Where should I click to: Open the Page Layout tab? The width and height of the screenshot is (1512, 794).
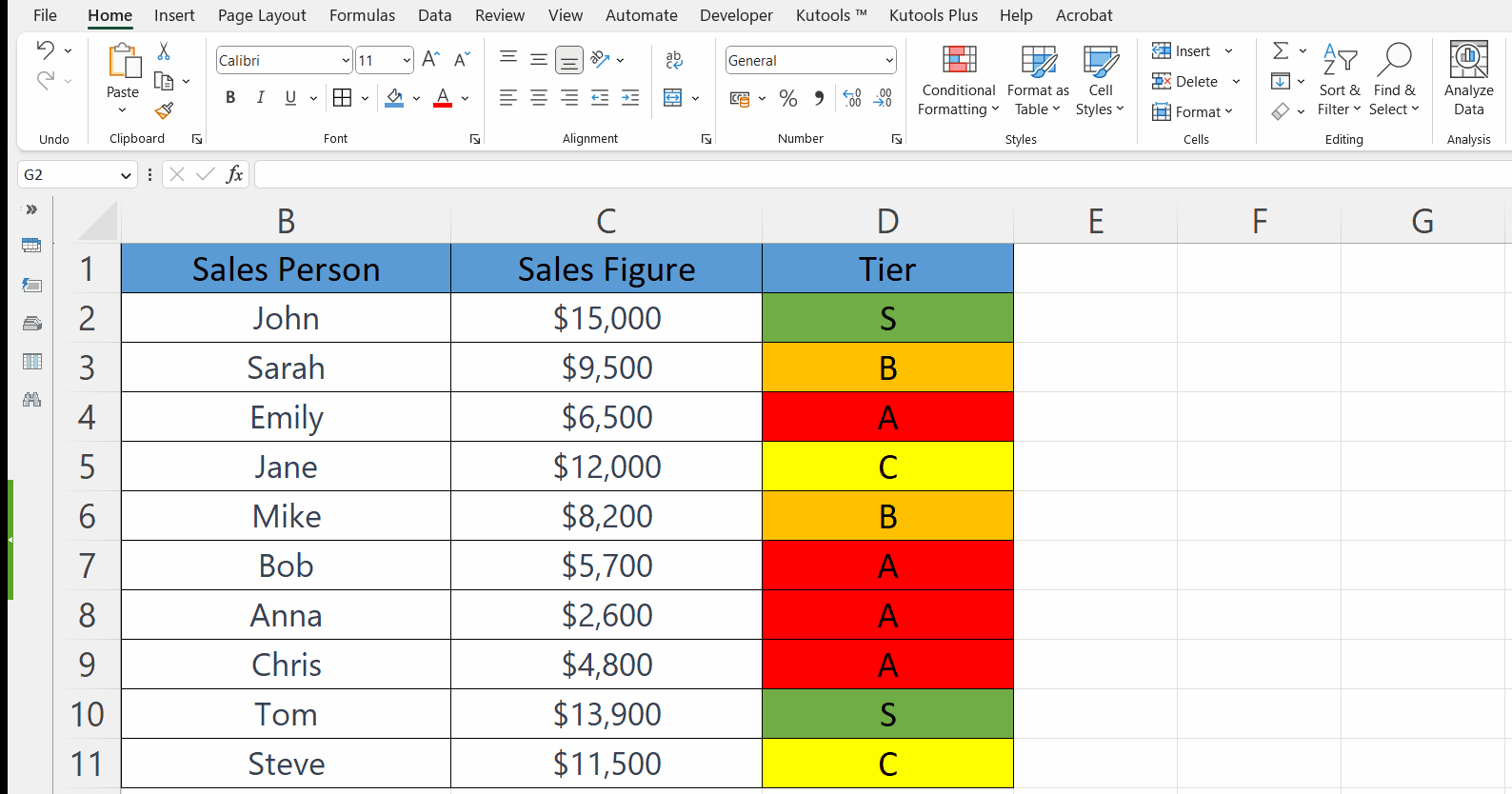262,15
